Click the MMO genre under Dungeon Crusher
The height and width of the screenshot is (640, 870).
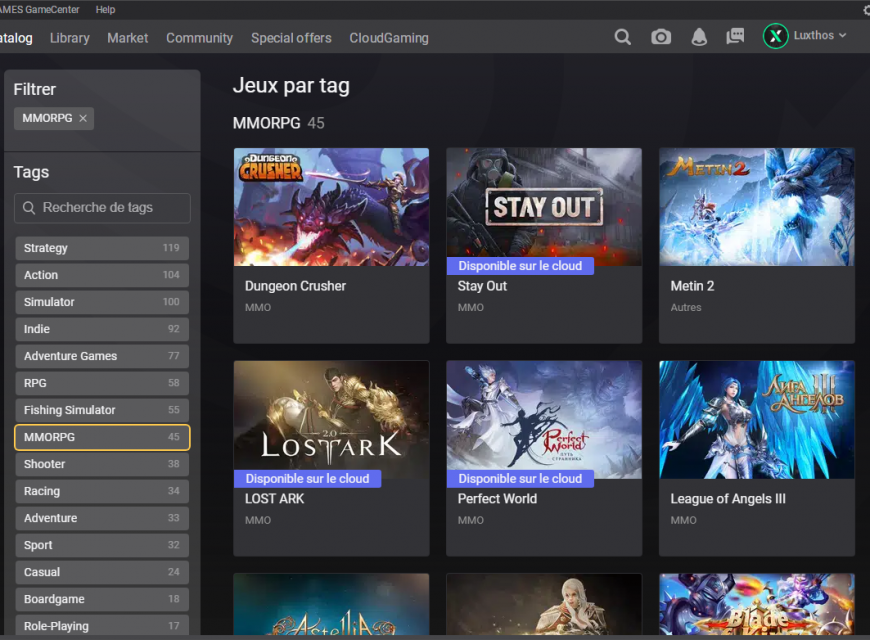click(258, 308)
